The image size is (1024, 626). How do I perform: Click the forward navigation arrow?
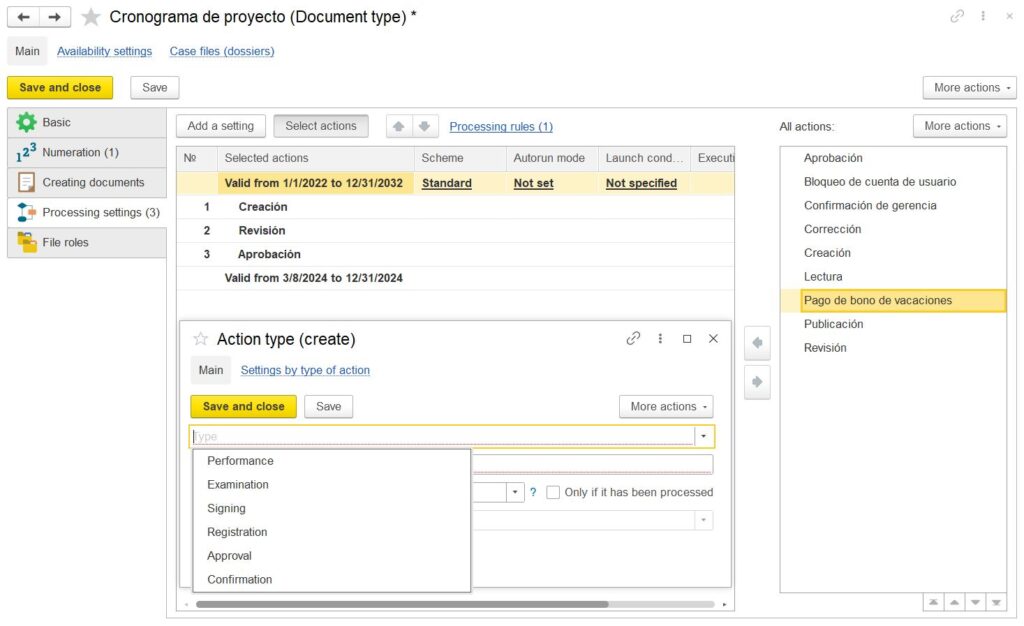pyautogui.click(x=56, y=17)
